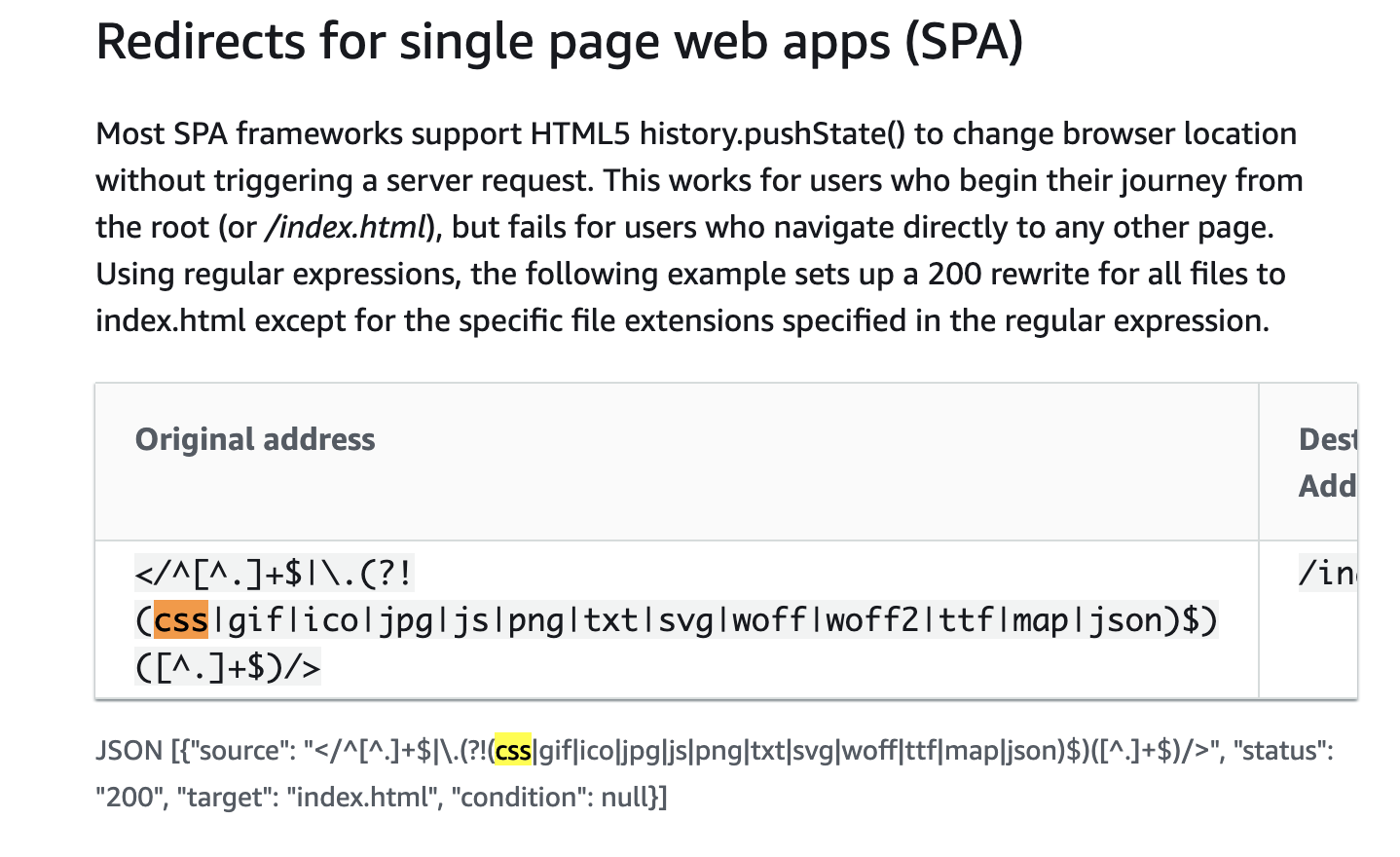Click the cut-off "Dest Add" column header

tap(1328, 463)
